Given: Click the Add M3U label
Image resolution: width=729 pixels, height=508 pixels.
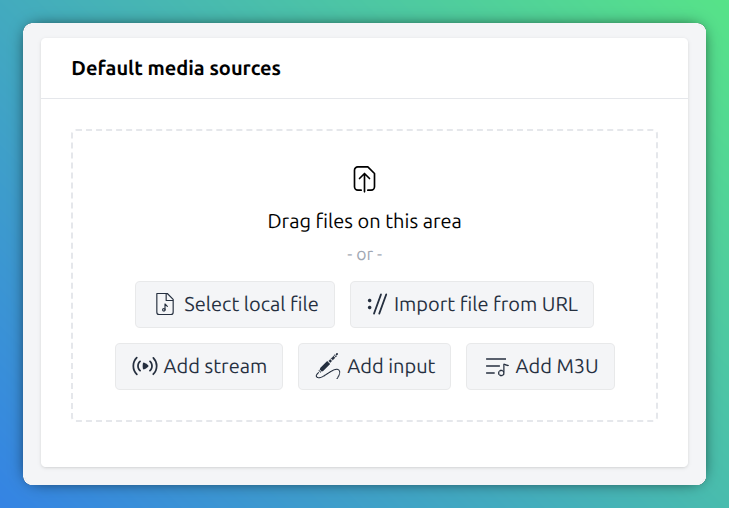Looking at the screenshot, I should [557, 366].
